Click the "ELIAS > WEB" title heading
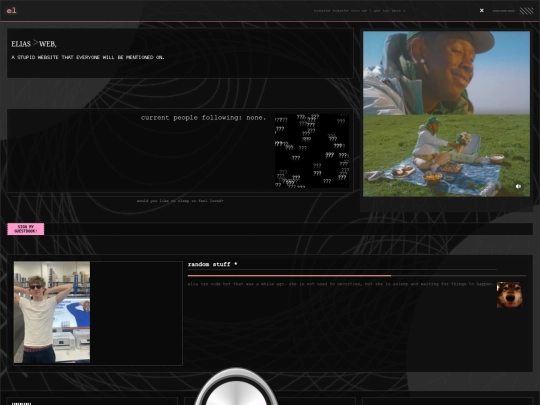The width and height of the screenshot is (540, 405). click(x=34, y=44)
